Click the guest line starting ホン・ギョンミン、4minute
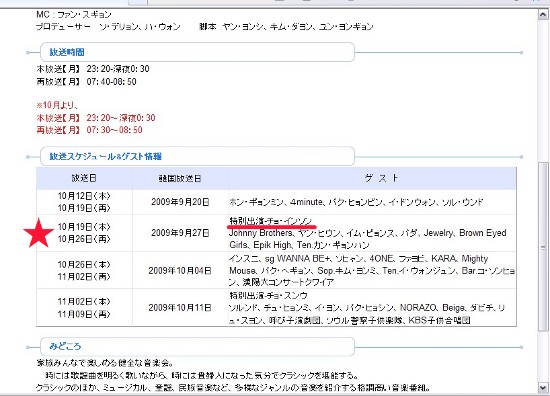 (x=356, y=202)
